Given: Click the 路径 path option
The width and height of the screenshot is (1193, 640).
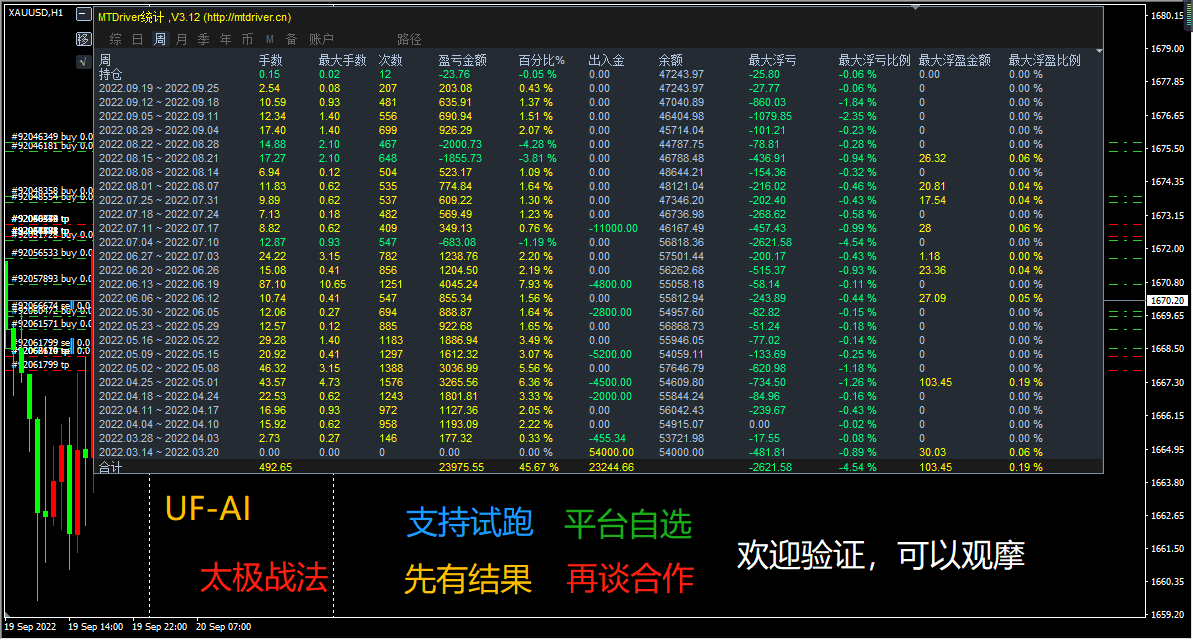Looking at the screenshot, I should point(409,38).
